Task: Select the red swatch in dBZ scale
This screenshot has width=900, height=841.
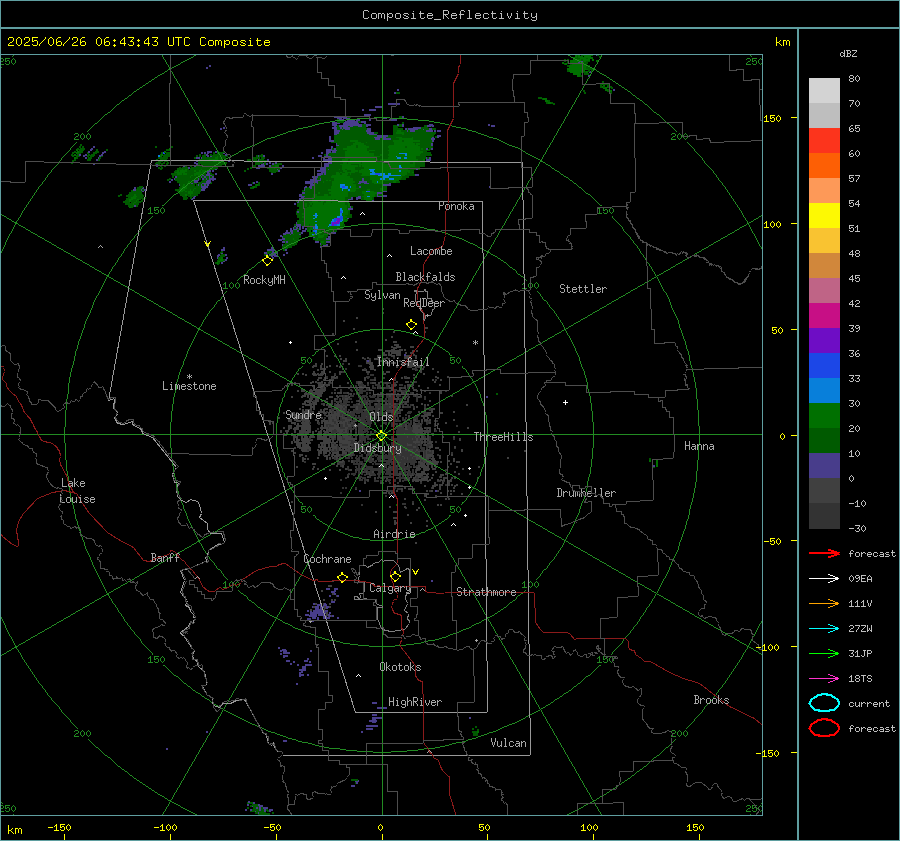Action: (x=824, y=141)
